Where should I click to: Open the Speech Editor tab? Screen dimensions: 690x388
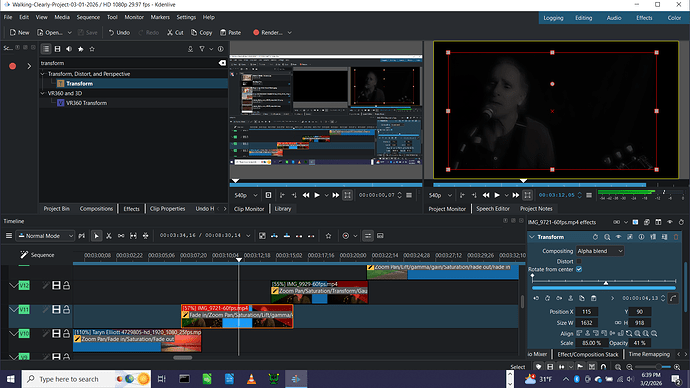click(x=492, y=209)
